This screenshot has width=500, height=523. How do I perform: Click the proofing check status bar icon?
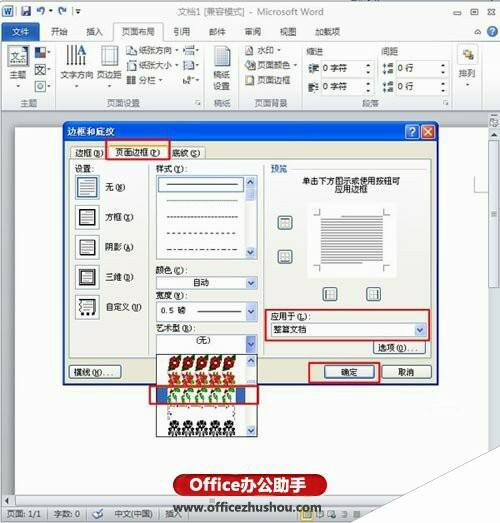click(98, 514)
